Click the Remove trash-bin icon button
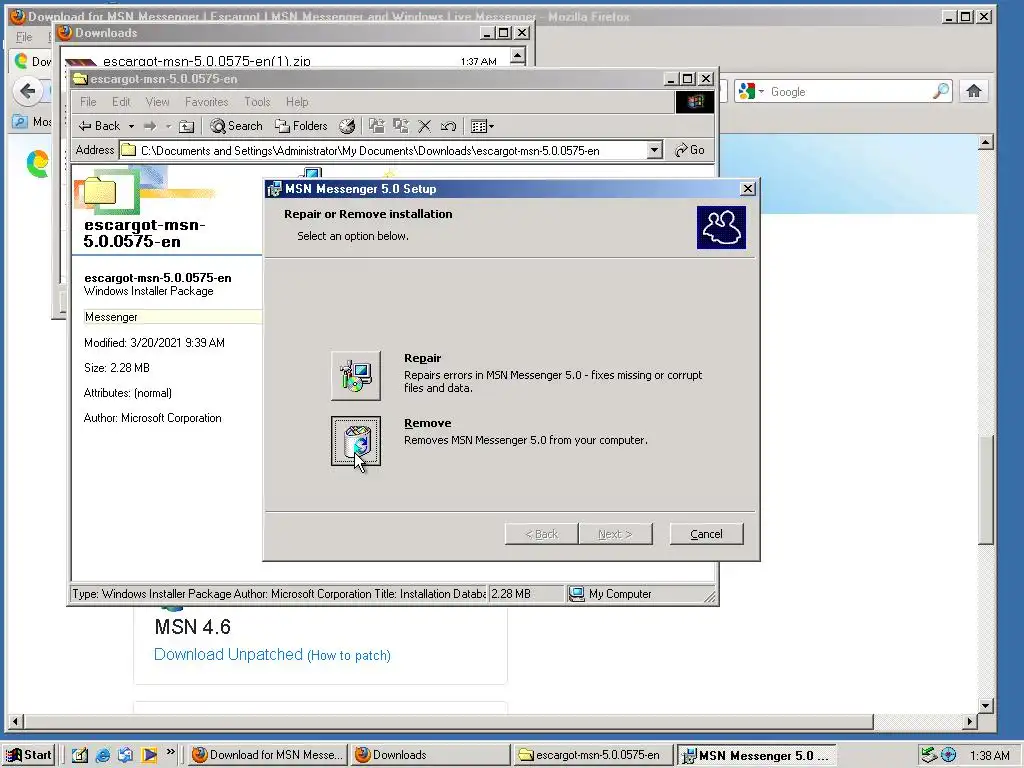Screen dimensions: 1024x768 [355, 441]
